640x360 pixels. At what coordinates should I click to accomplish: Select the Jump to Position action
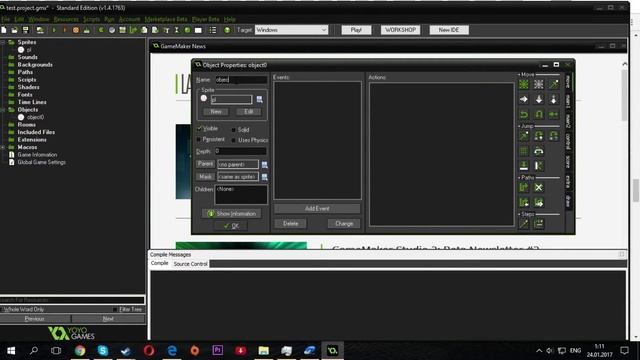pos(524,136)
